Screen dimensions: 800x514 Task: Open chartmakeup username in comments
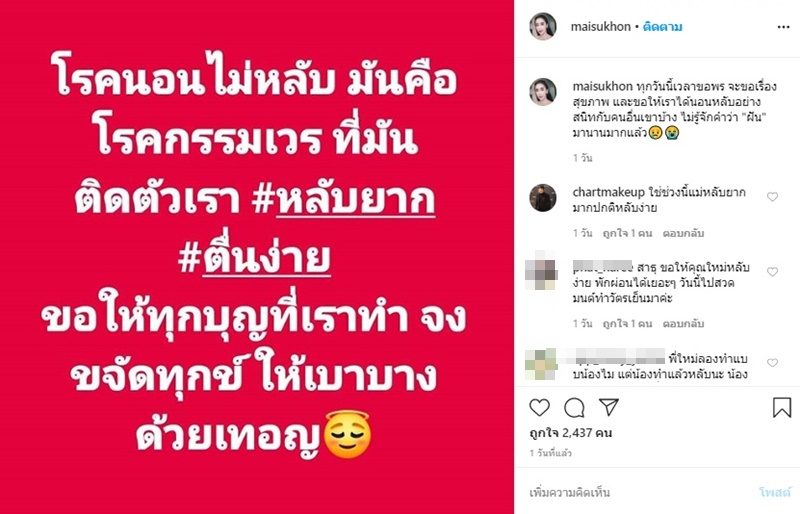coord(609,192)
